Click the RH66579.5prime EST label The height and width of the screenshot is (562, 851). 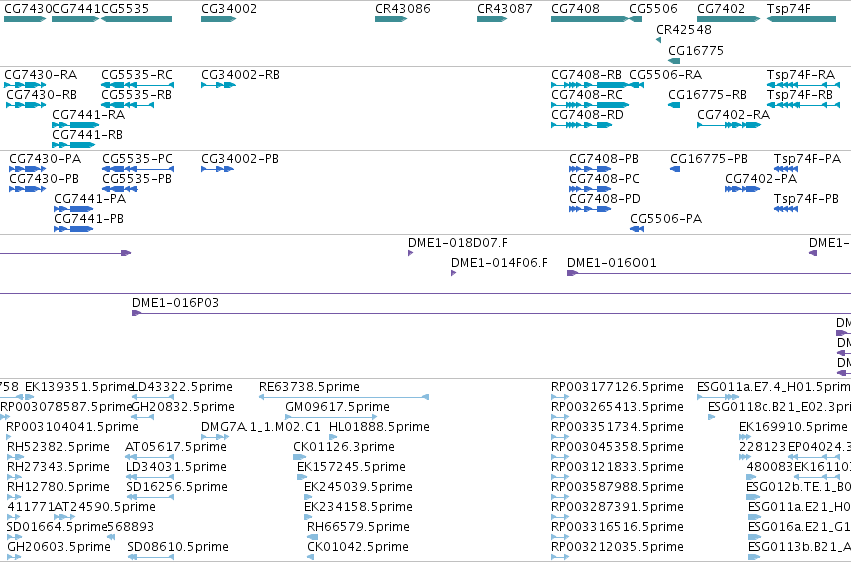(x=358, y=527)
